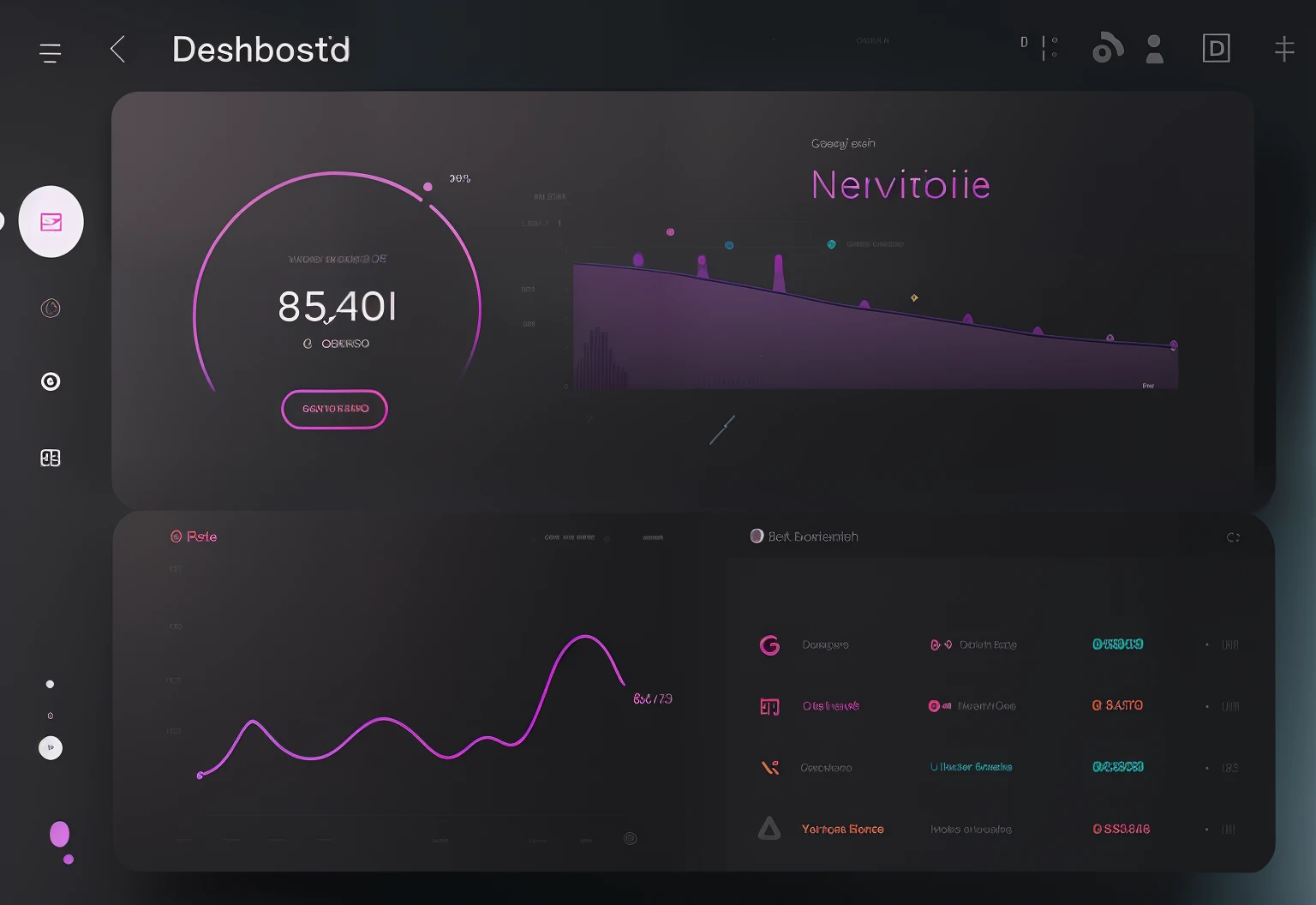Click the Rate label with the pink circle icon
This screenshot has width=1316, height=905.
[x=194, y=536]
